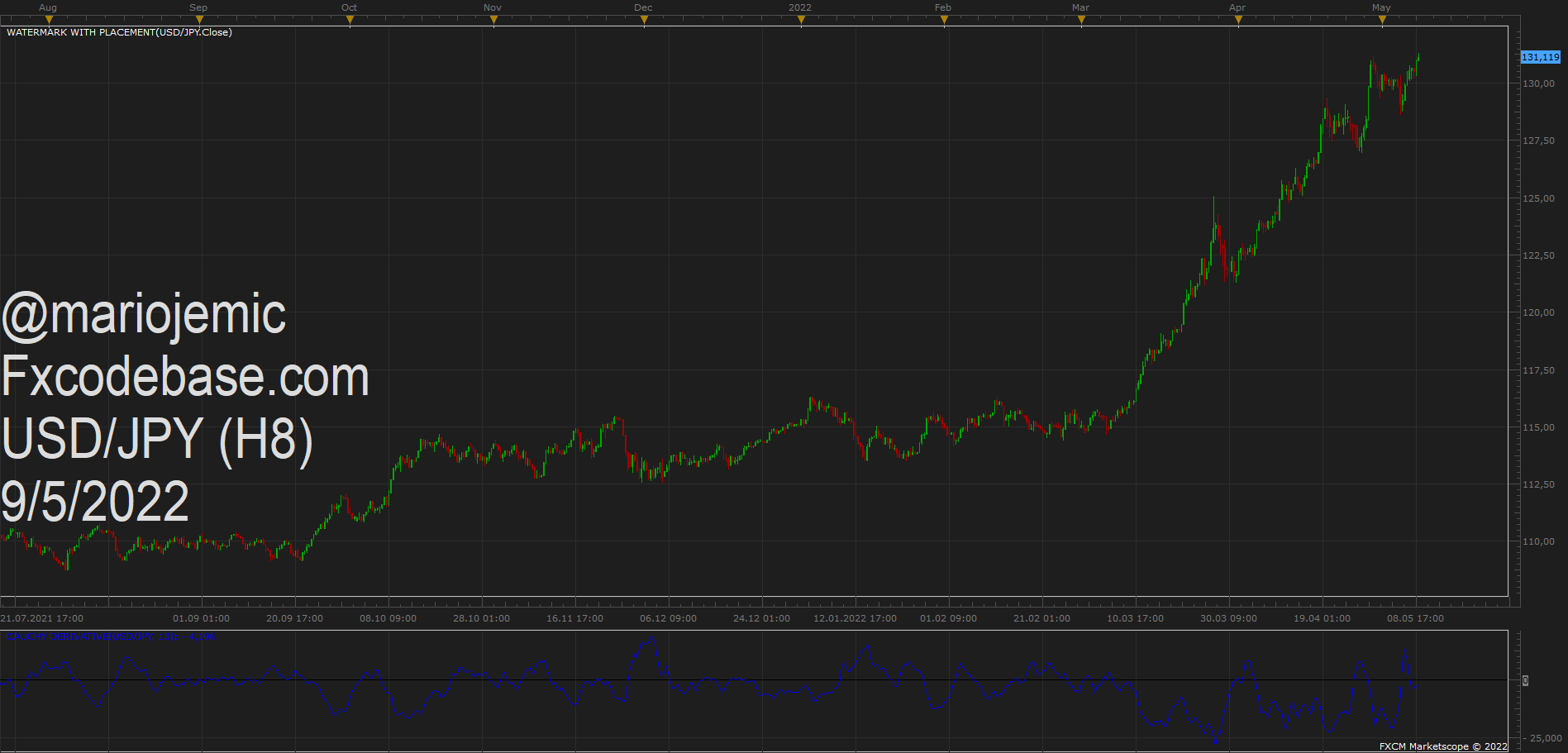Click the oscillator zero-level label

pos(1526,680)
